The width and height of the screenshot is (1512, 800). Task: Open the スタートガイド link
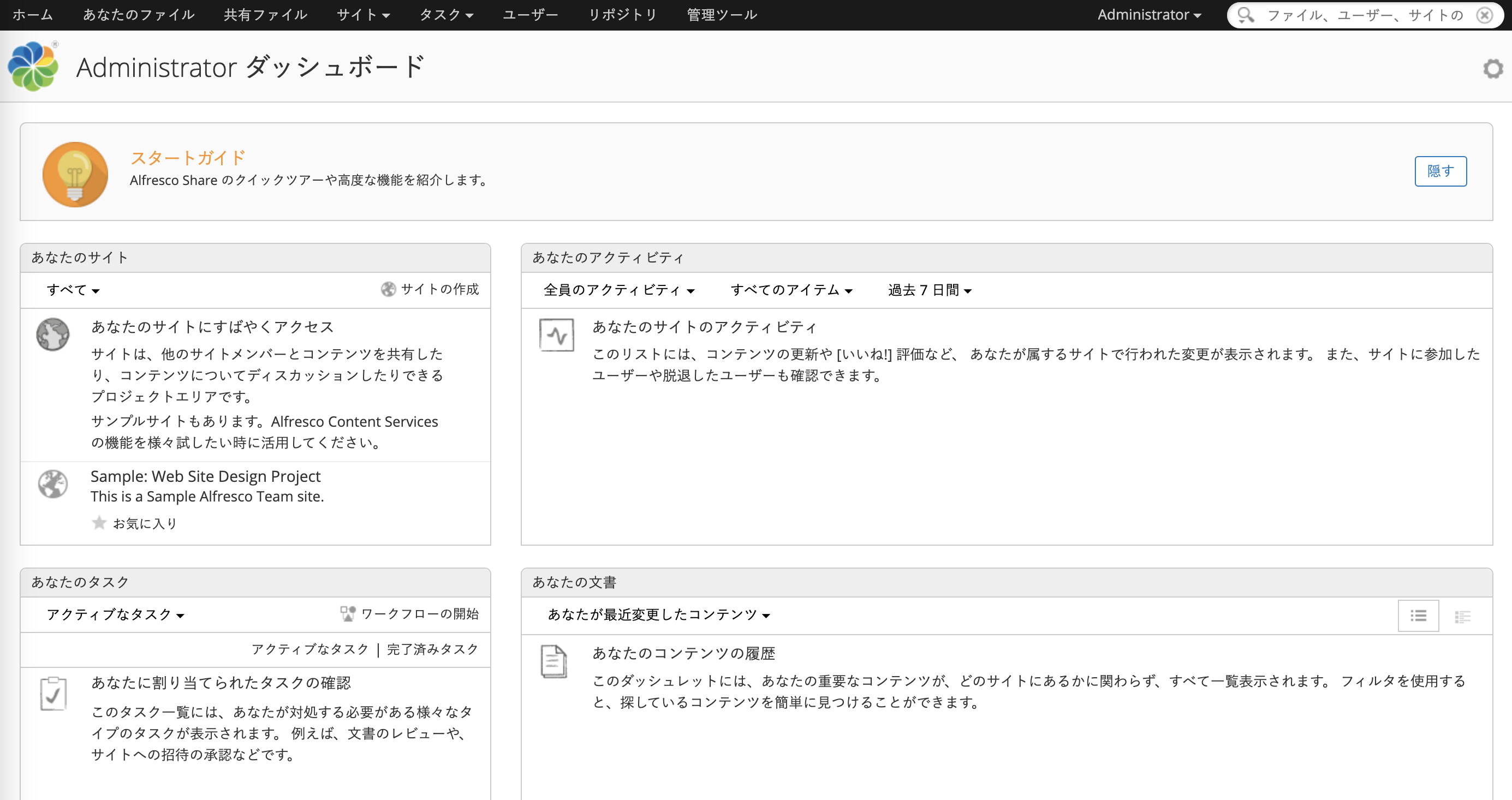187,157
